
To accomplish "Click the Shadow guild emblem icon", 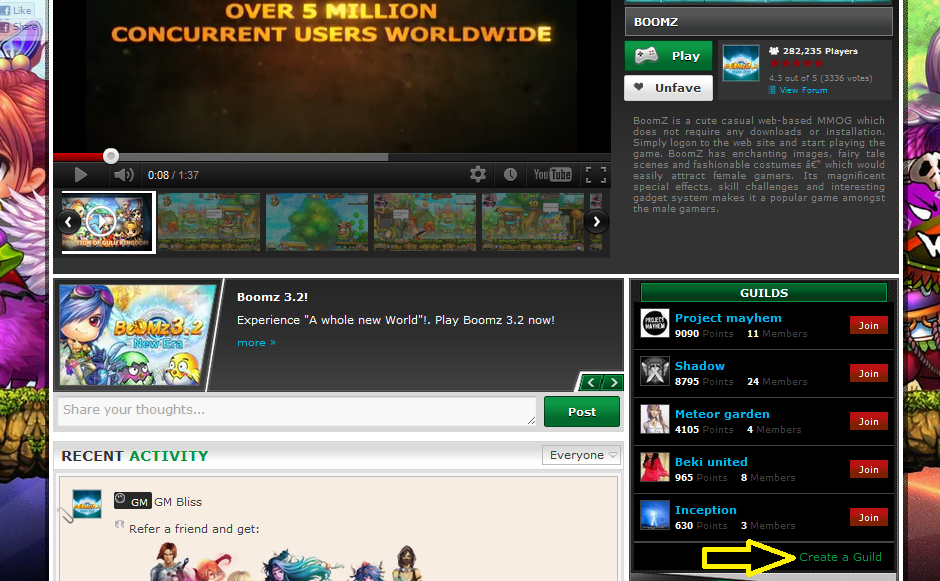I will [x=654, y=371].
